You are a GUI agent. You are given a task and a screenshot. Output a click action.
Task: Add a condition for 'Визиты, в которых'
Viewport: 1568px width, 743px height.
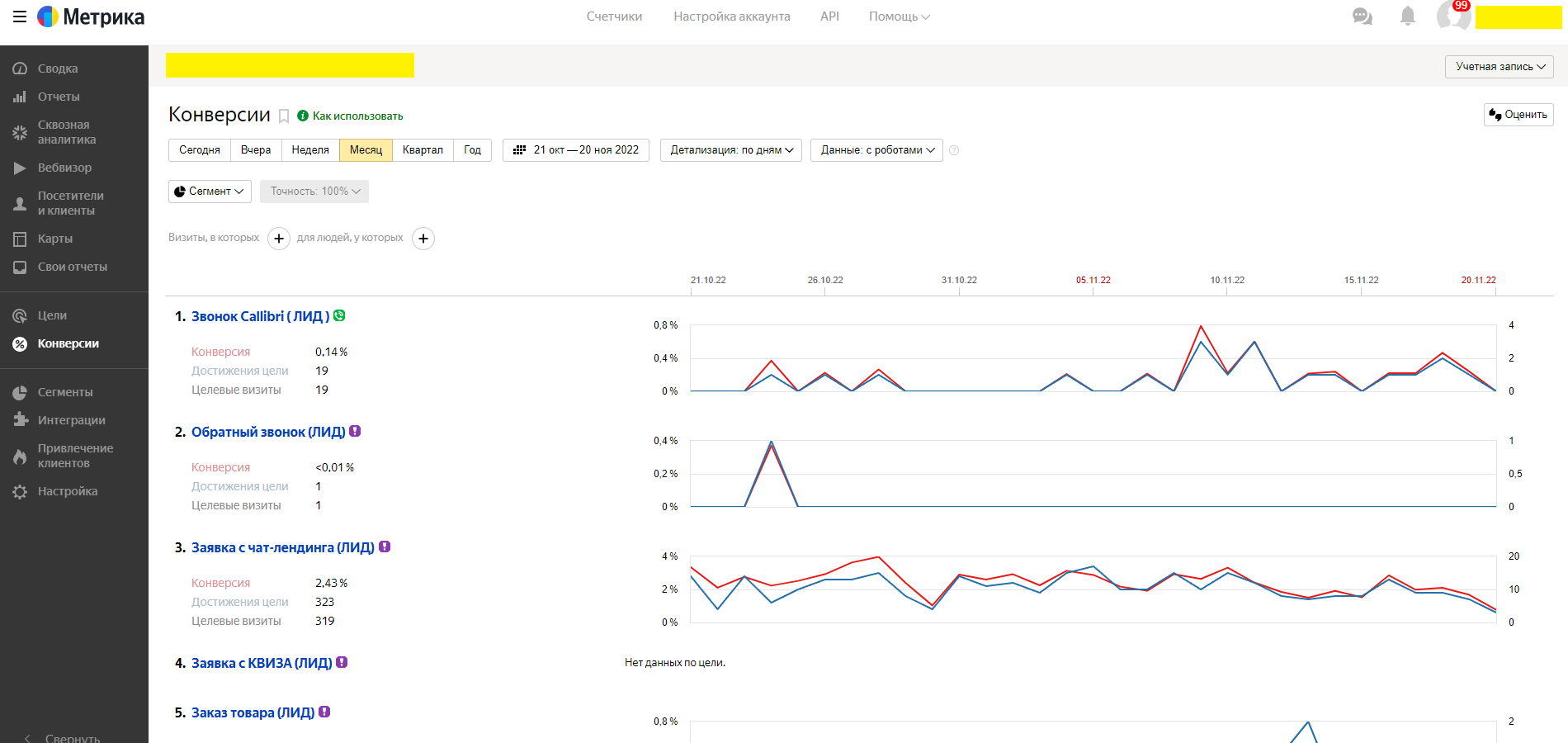(x=279, y=239)
